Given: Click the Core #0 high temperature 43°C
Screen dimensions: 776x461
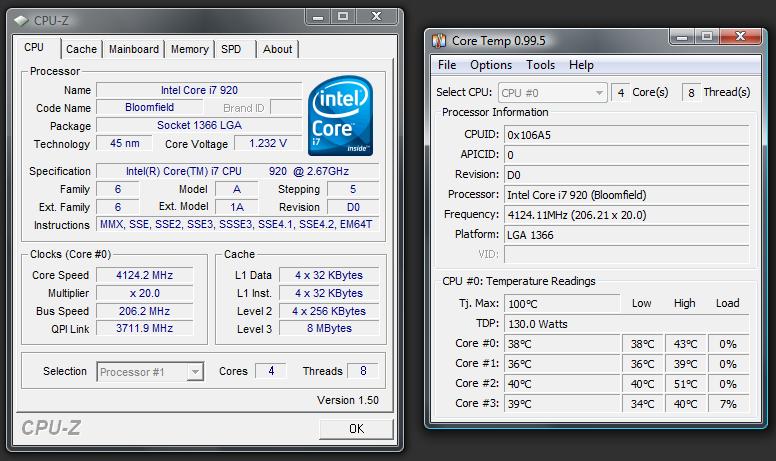Looking at the screenshot, I should [x=685, y=344].
